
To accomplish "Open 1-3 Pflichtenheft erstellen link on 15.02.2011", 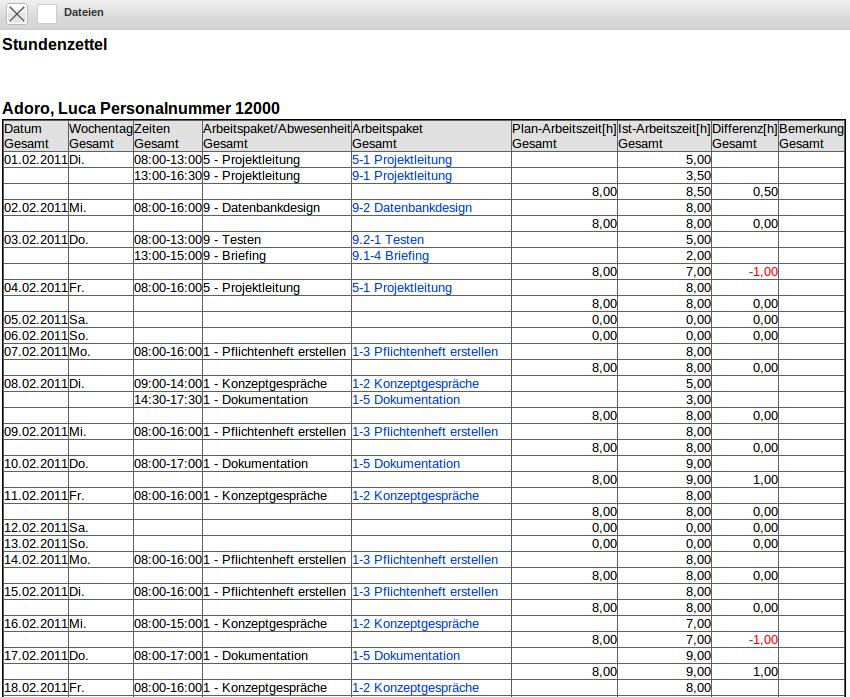I will pos(425,592).
